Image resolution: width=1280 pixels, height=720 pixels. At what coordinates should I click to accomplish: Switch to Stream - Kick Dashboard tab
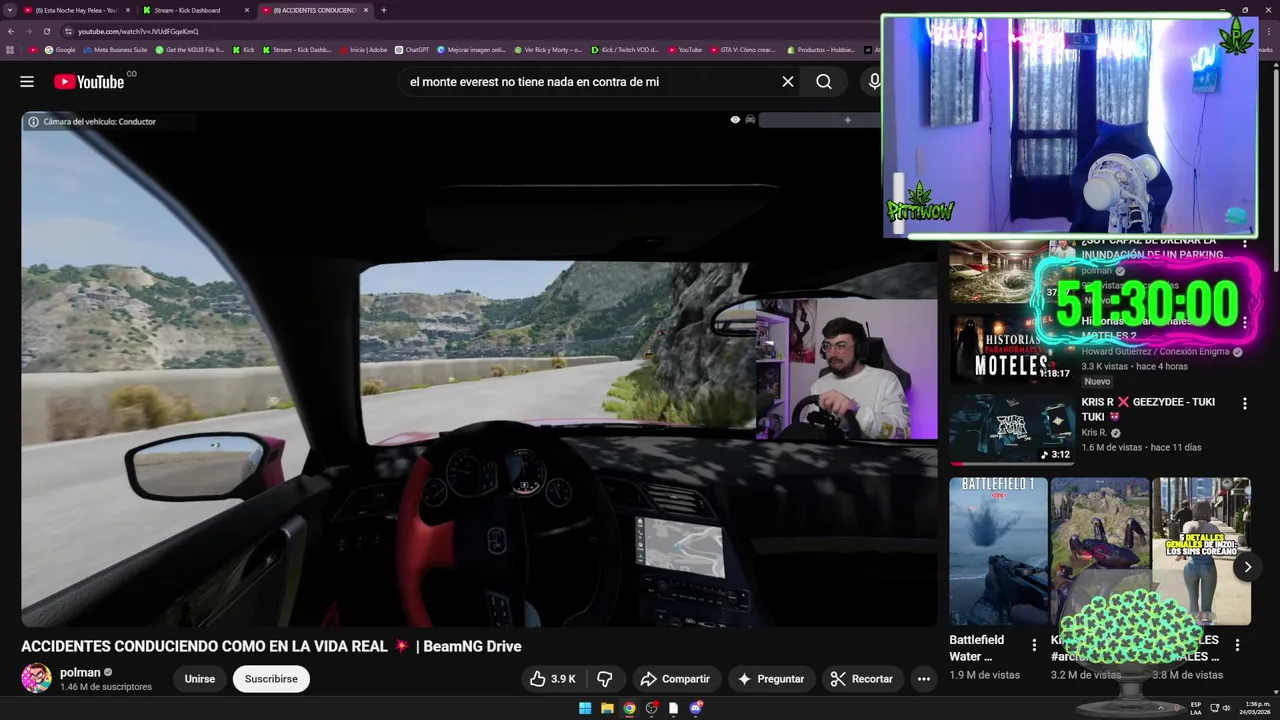190,10
